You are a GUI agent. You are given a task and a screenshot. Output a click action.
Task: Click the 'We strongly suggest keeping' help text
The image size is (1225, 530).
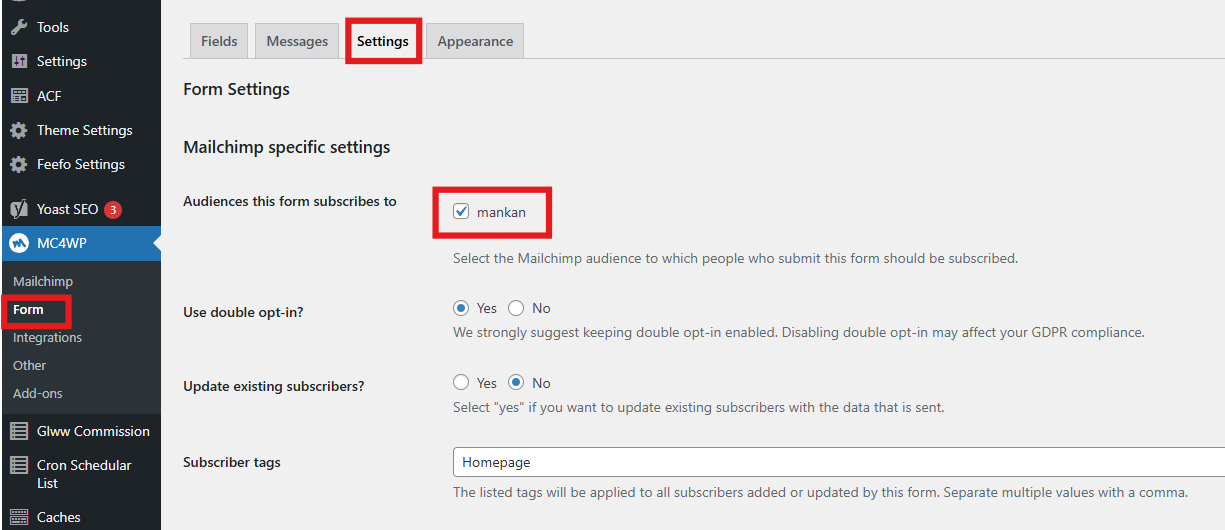coord(798,332)
